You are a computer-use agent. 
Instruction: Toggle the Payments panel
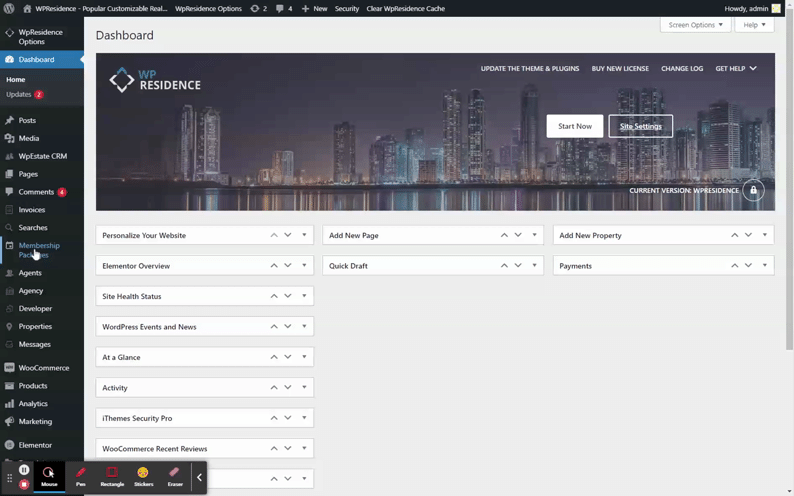click(765, 265)
